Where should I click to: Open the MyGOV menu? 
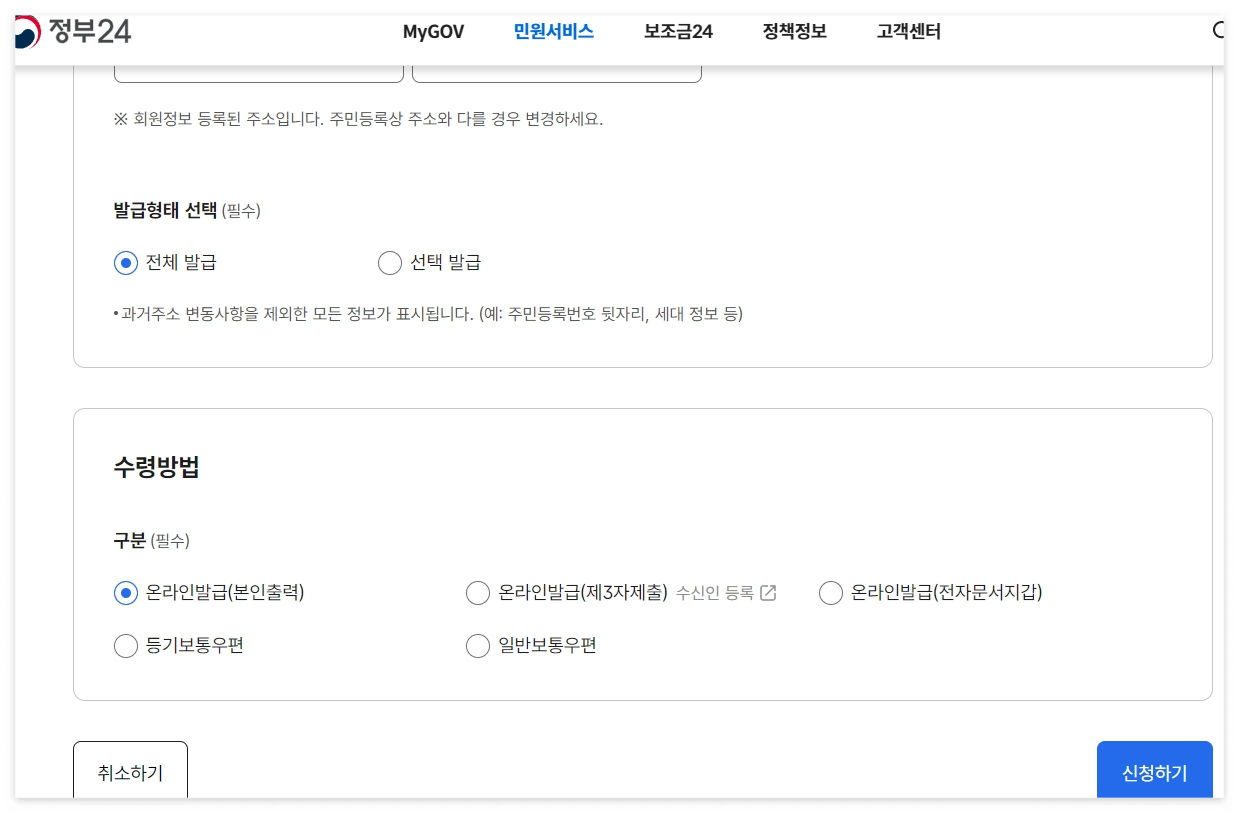coord(432,31)
